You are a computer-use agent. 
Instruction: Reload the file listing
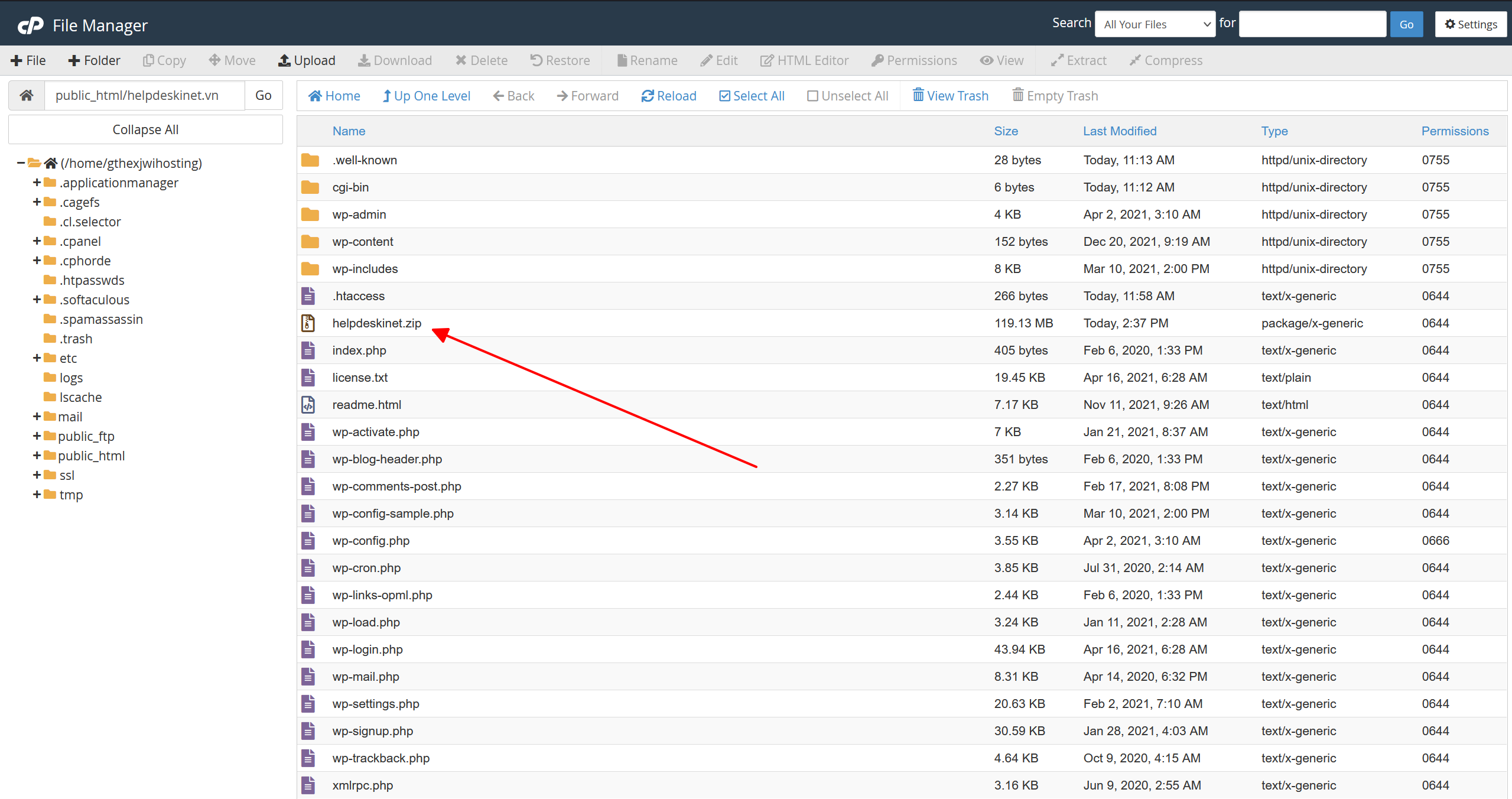pos(669,96)
